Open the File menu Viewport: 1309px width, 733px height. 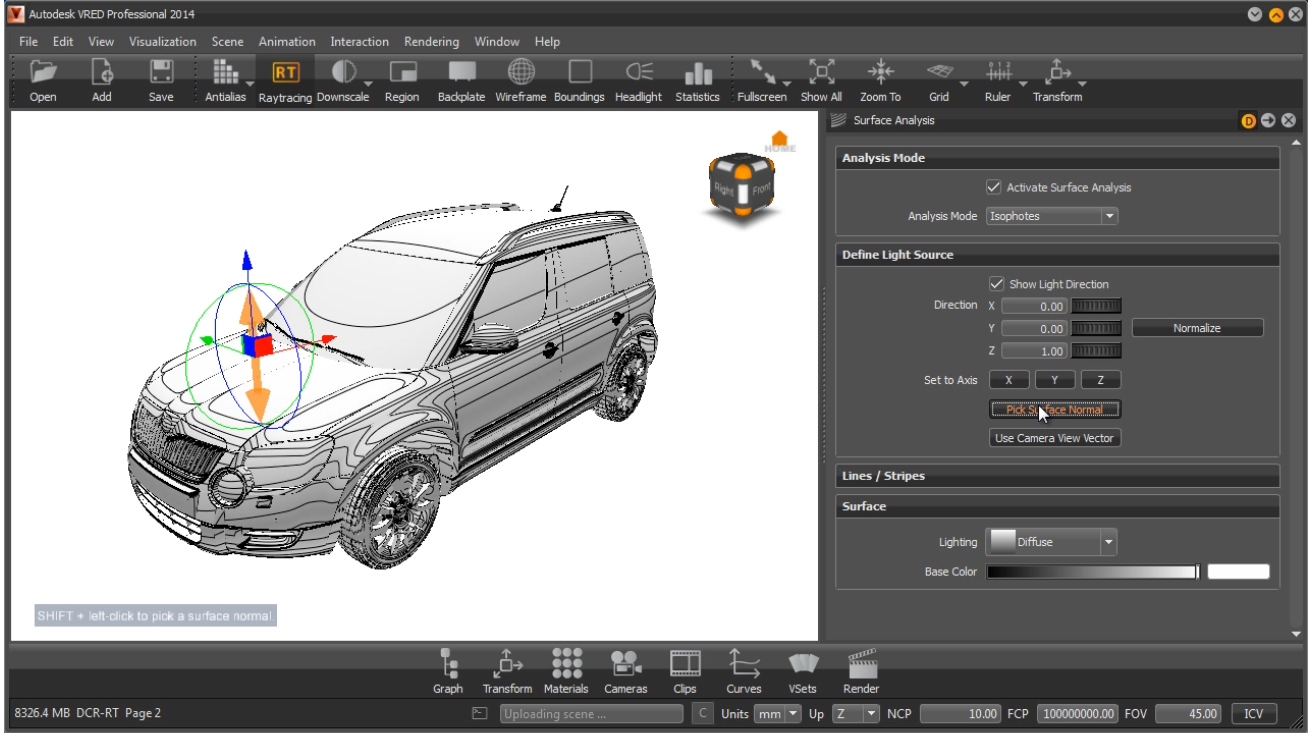(x=28, y=42)
